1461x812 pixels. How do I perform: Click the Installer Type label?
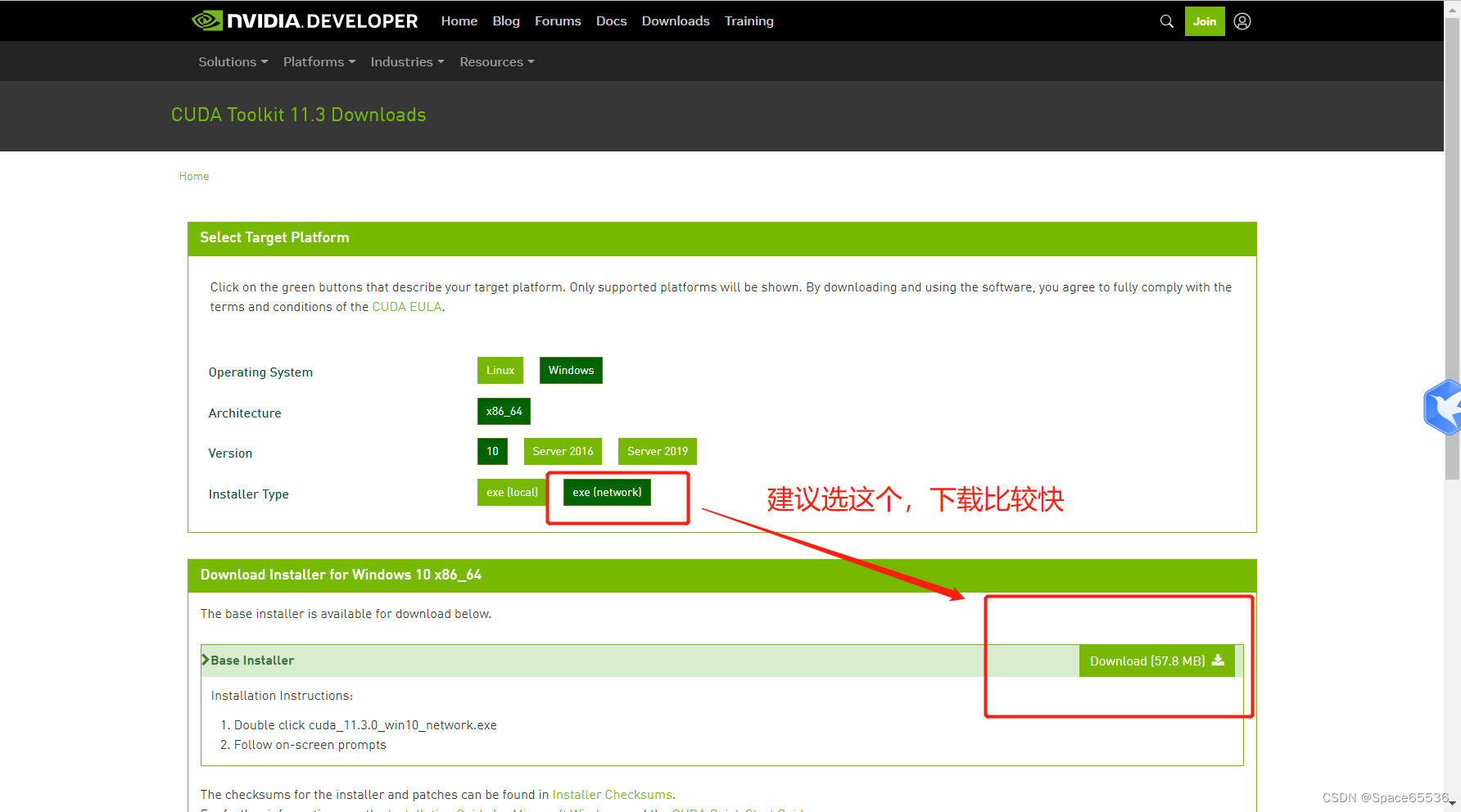249,494
